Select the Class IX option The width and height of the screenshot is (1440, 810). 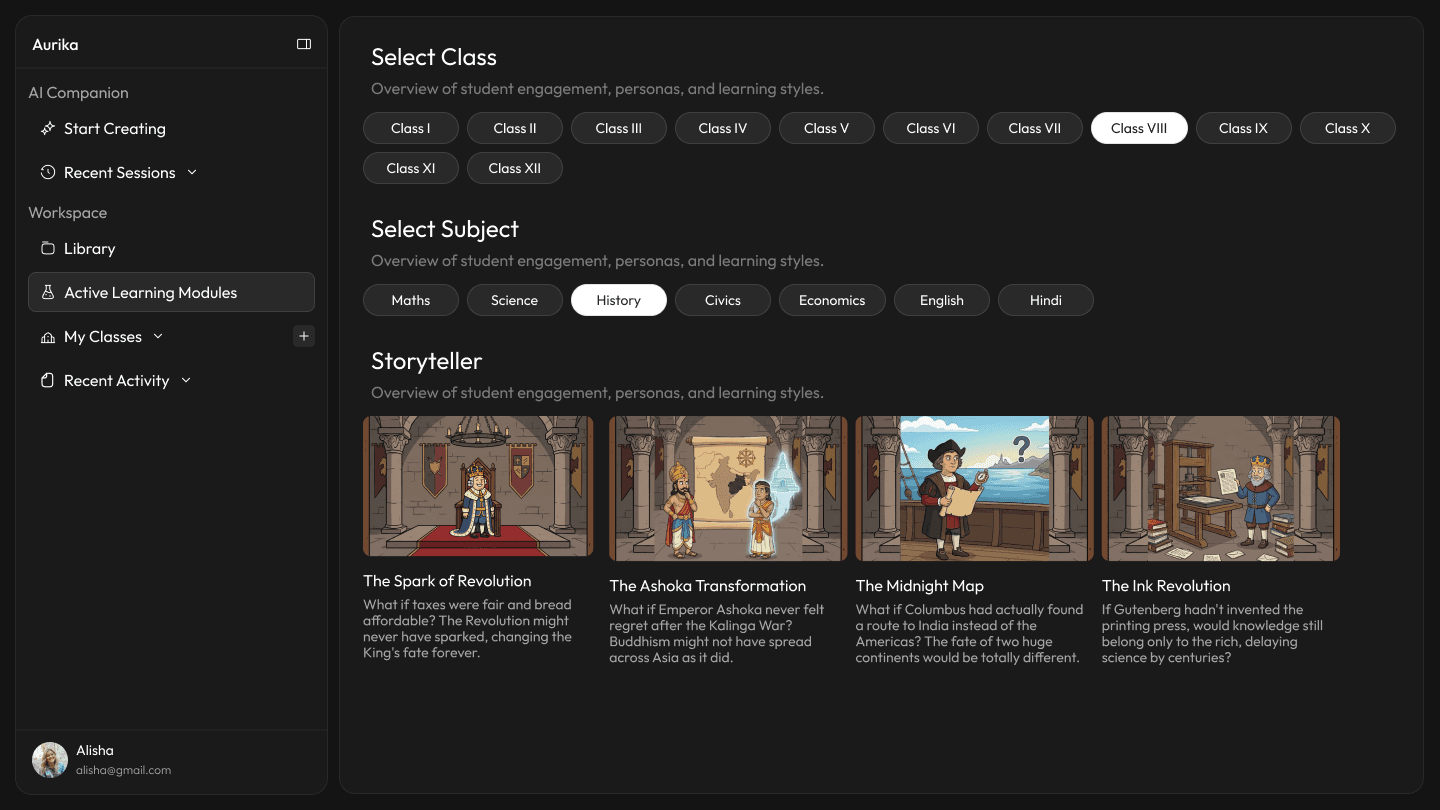click(1243, 128)
